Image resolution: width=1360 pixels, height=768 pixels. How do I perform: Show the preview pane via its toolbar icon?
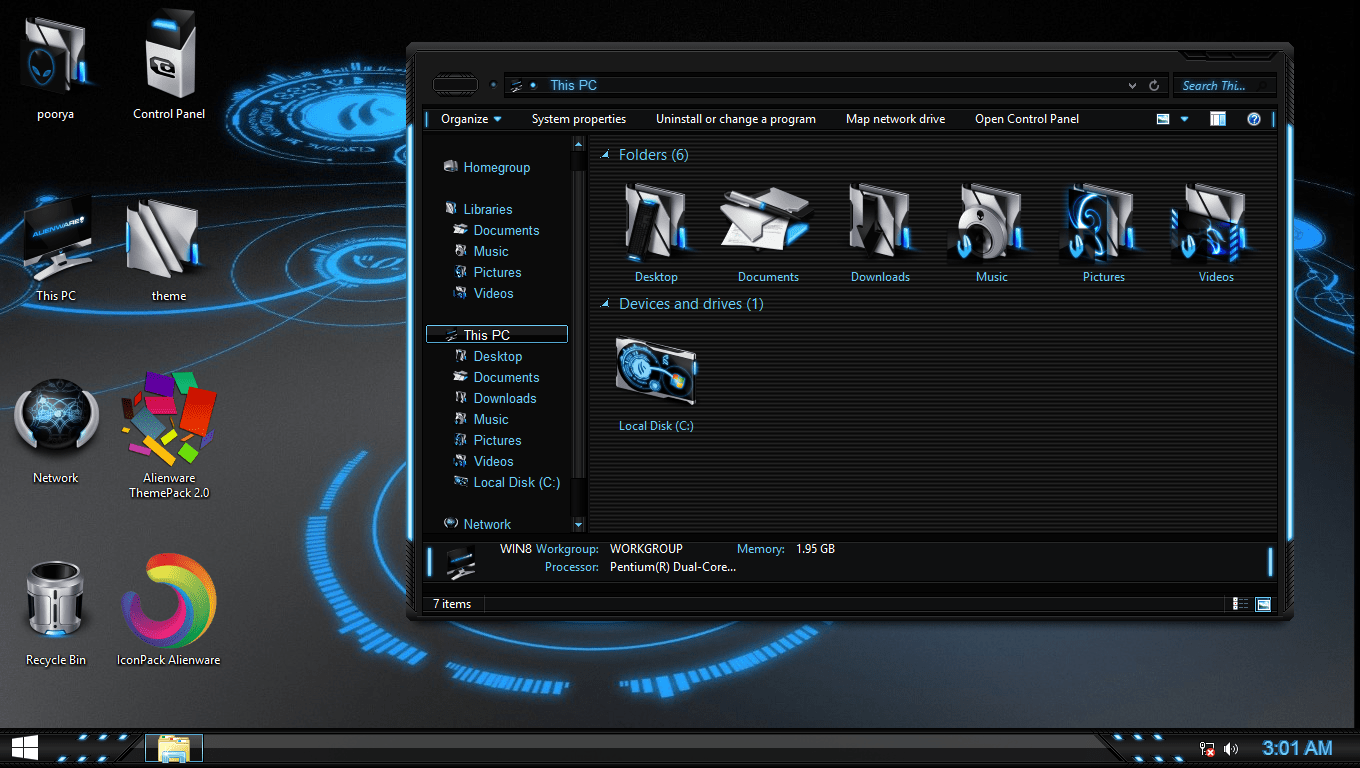(x=1217, y=119)
